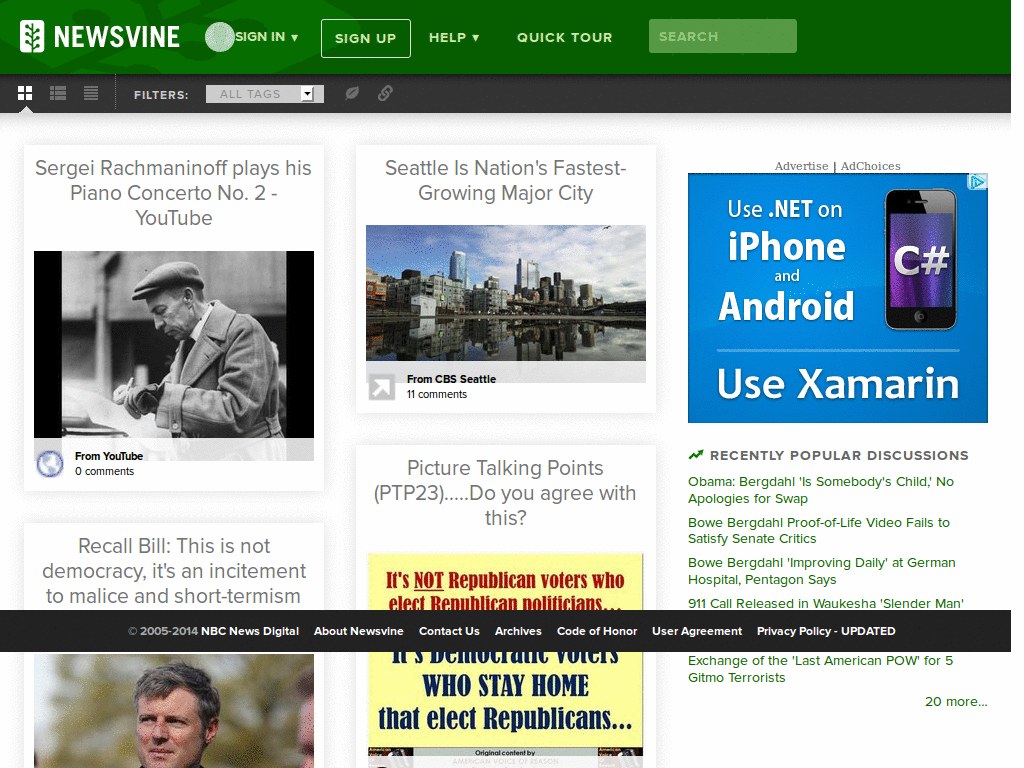Image resolution: width=1024 pixels, height=768 pixels.
Task: Open Exchange of 'Last American POW' discussion
Action: click(820, 669)
